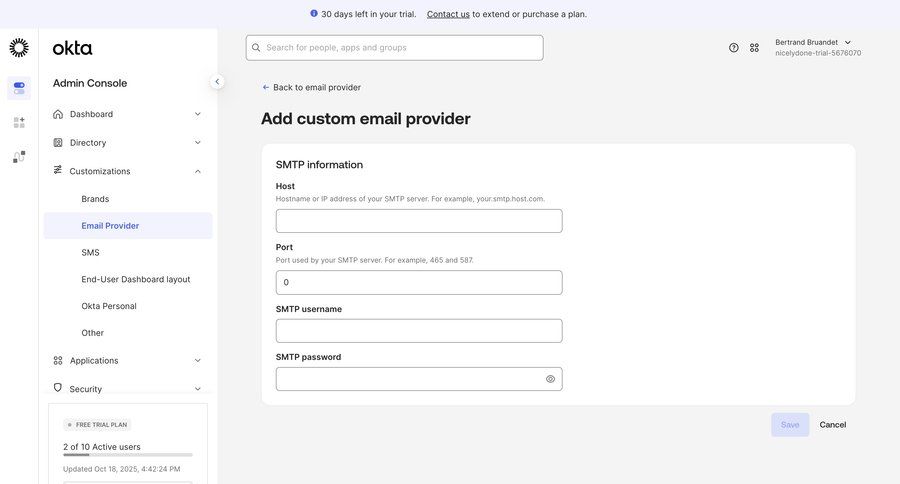900x484 pixels.
Task: Click the search magnifier icon
Action: click(x=256, y=48)
